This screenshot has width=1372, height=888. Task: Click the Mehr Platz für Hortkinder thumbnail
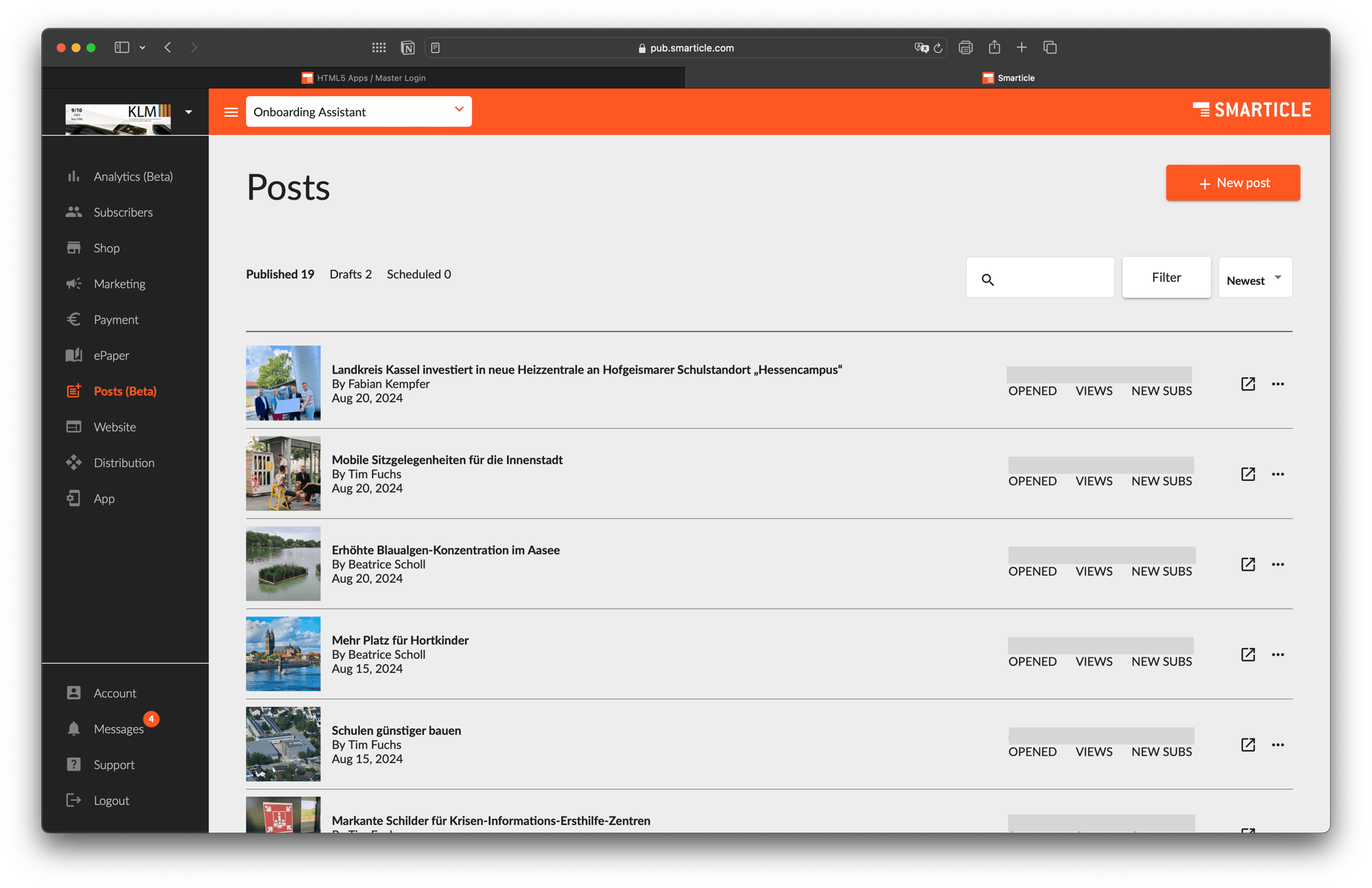283,654
